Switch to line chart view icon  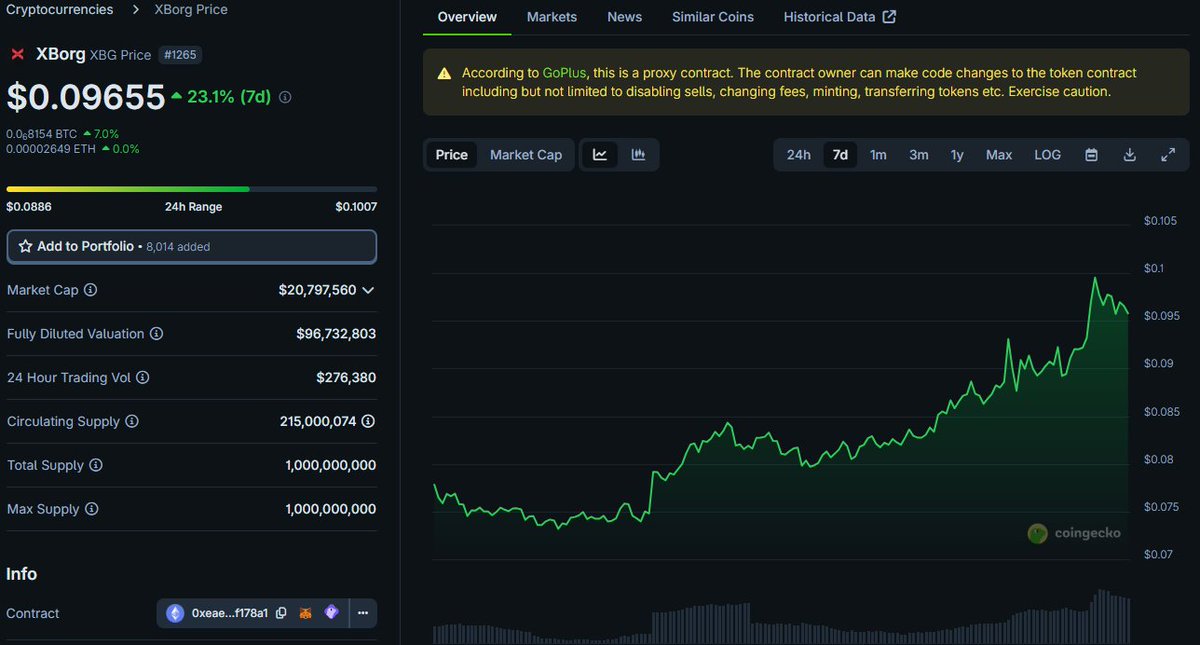[x=600, y=155]
